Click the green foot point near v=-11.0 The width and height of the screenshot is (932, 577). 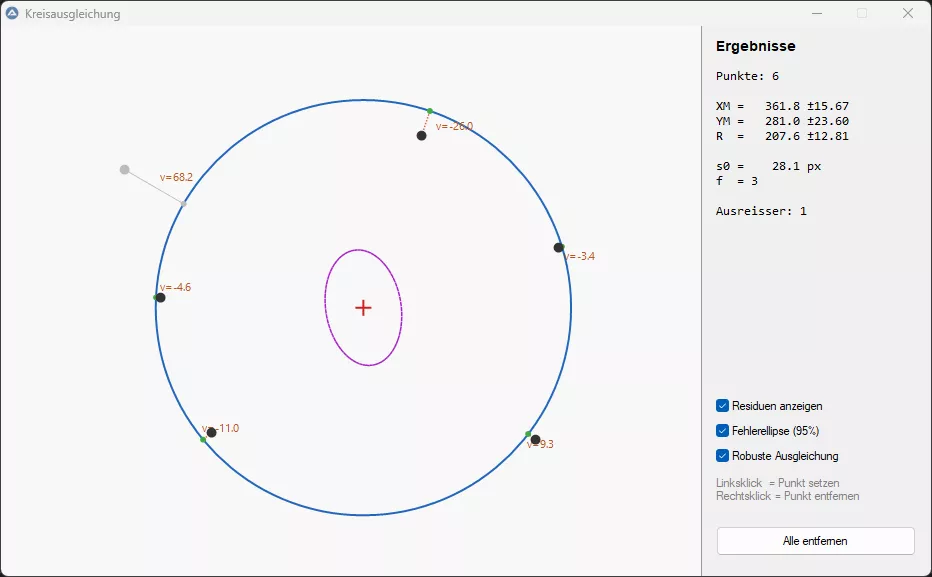(203, 439)
